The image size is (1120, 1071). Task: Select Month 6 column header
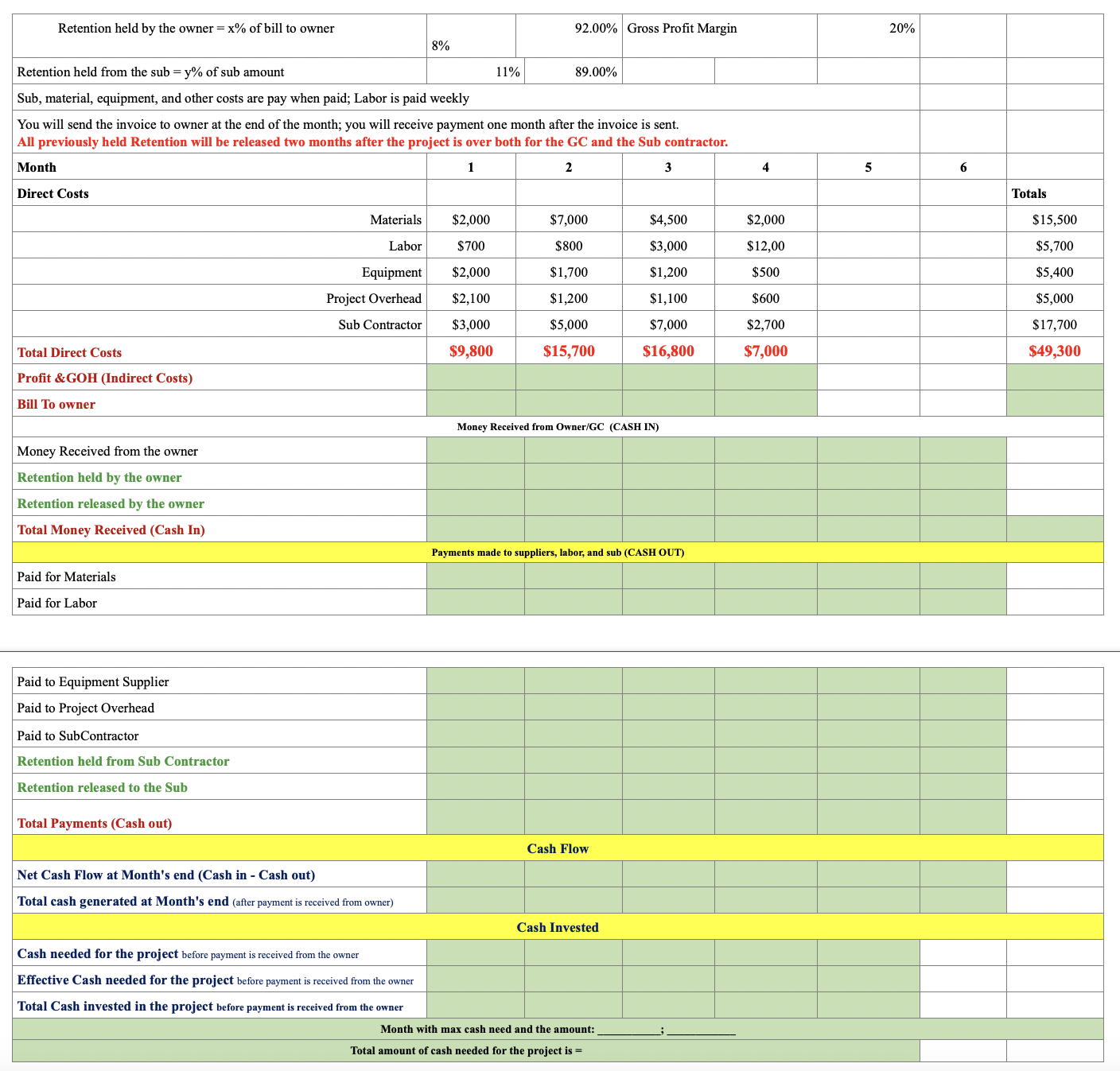(x=963, y=167)
